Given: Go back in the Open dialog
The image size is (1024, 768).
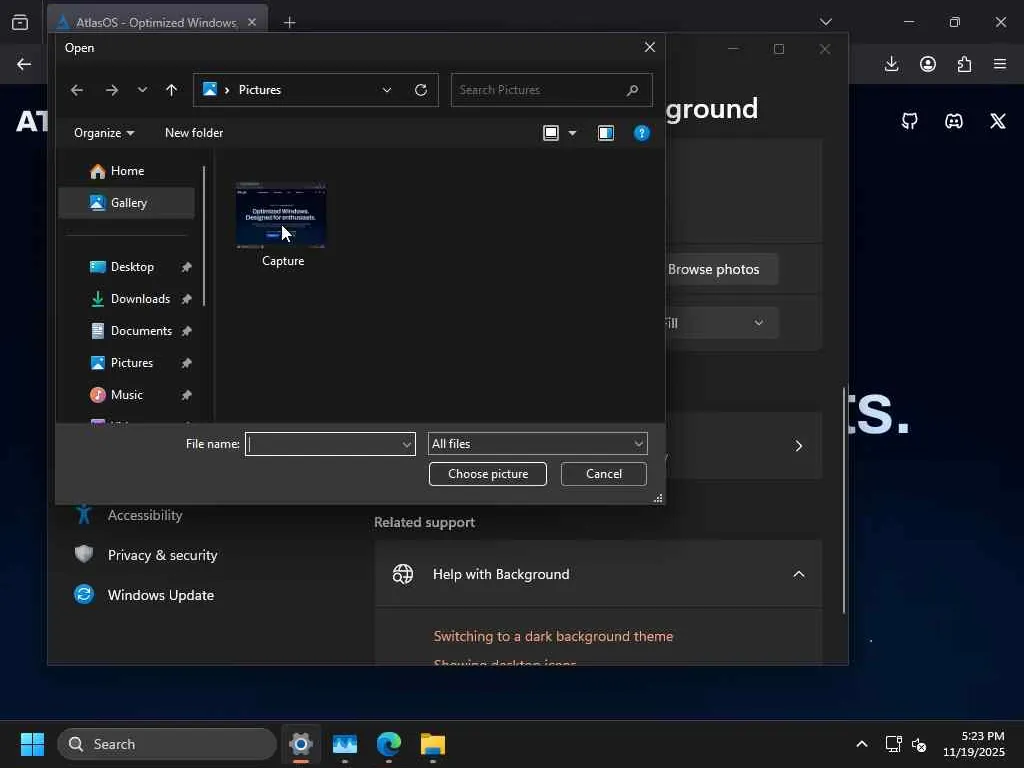Looking at the screenshot, I should point(76,90).
